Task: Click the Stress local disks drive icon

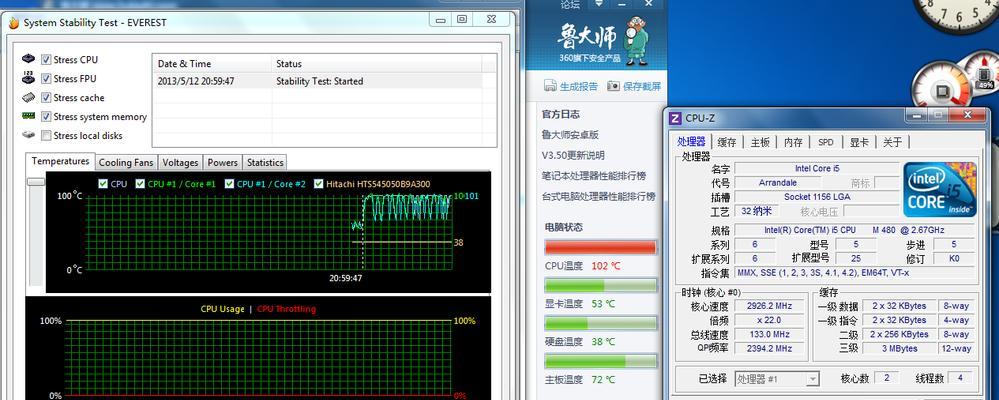Action: click(x=29, y=135)
